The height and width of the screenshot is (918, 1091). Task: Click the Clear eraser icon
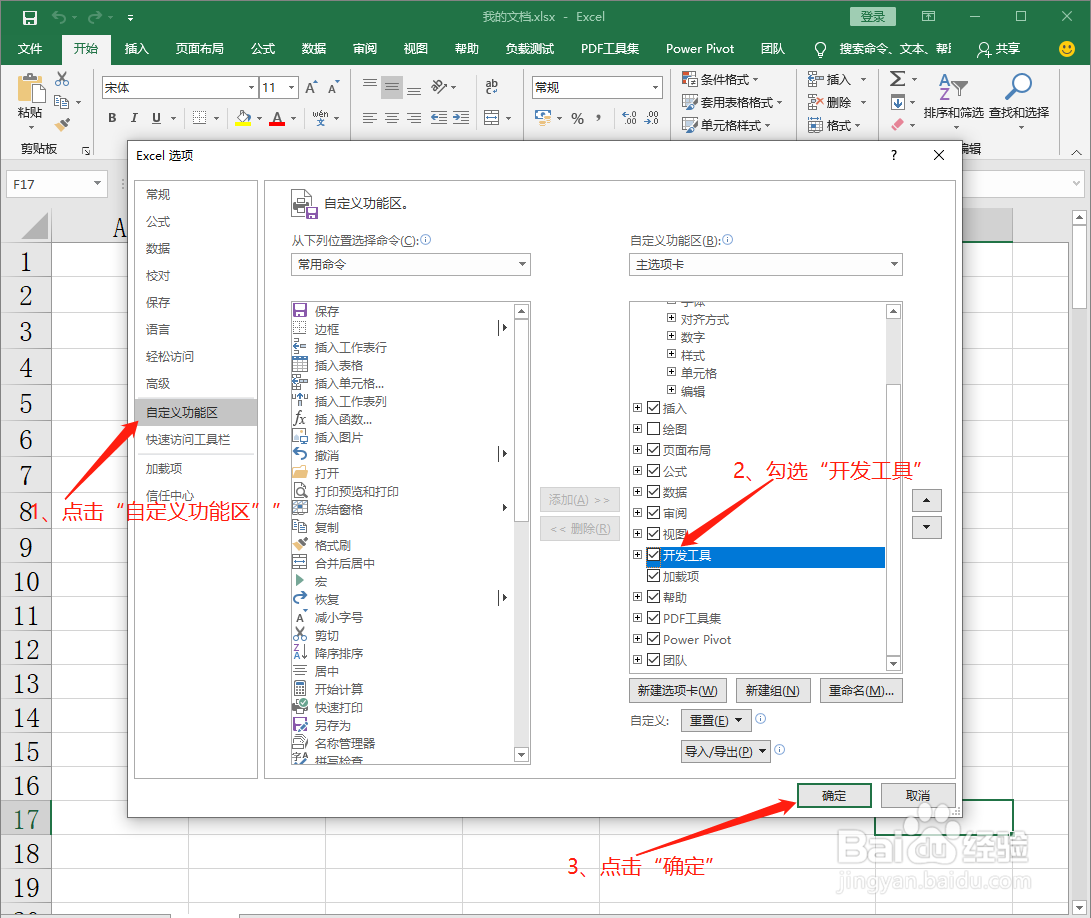coord(898,125)
